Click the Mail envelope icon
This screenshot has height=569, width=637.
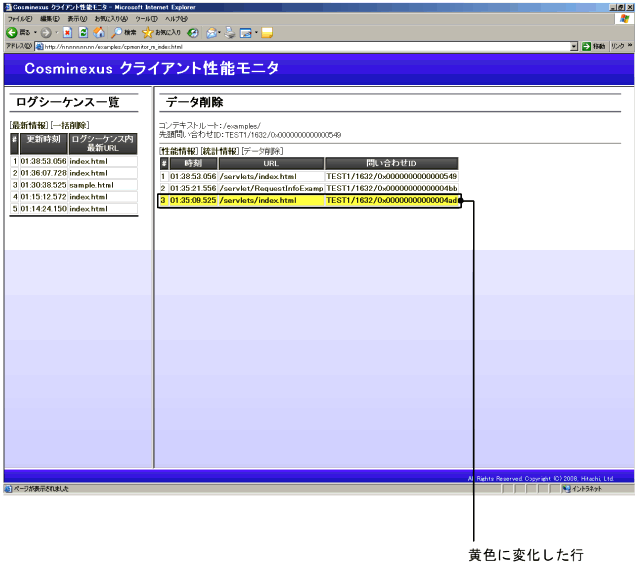click(211, 33)
